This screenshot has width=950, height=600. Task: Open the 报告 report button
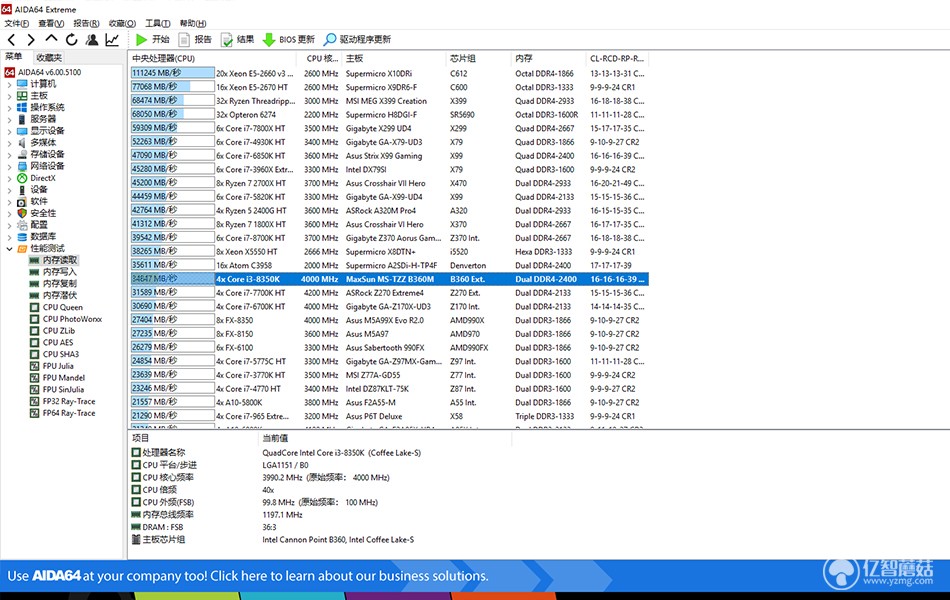195,39
